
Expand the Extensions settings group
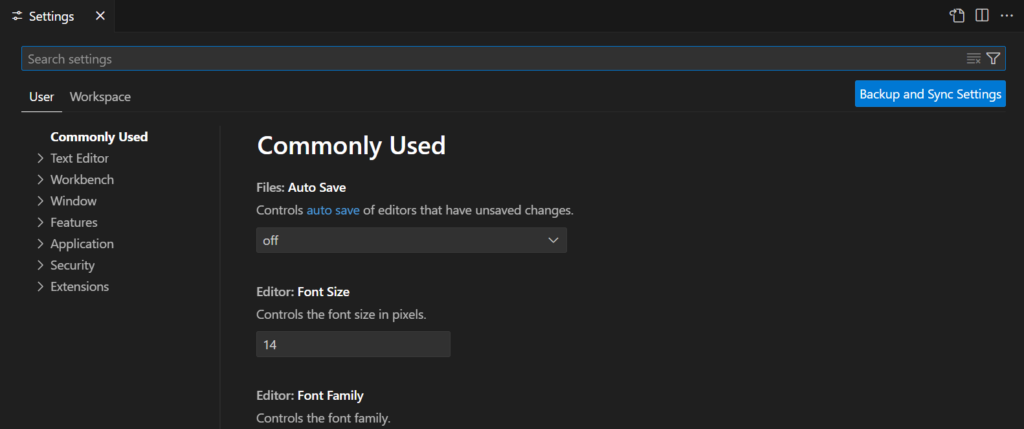[x=41, y=287]
